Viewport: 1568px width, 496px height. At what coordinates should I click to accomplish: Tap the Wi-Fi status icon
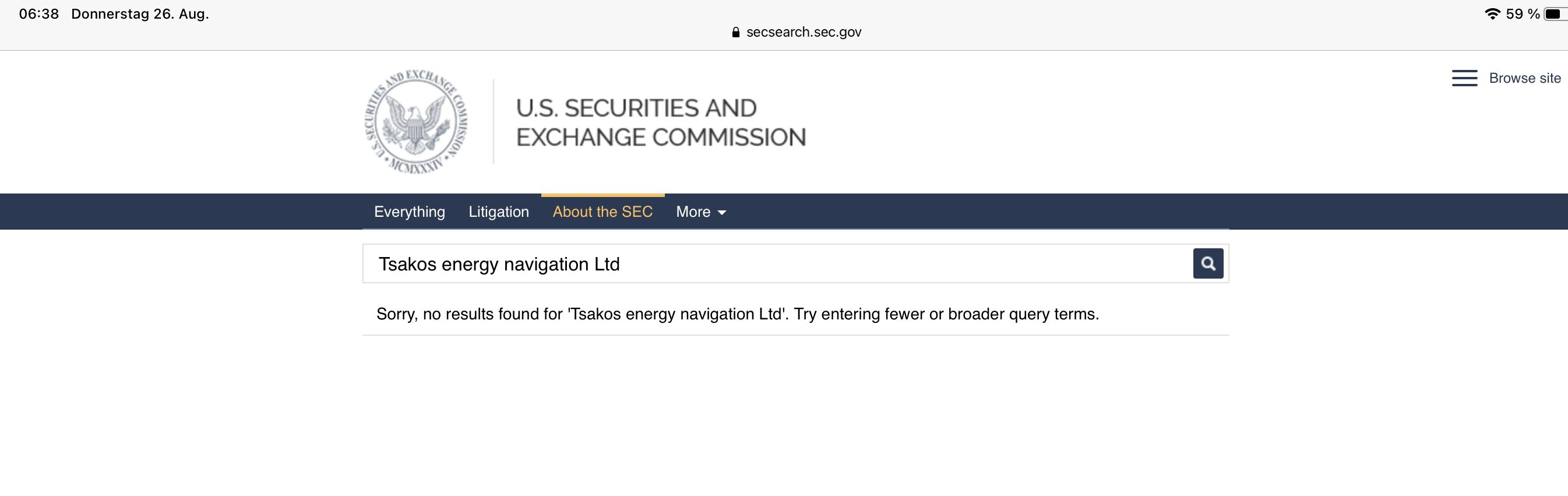pos(1492,14)
